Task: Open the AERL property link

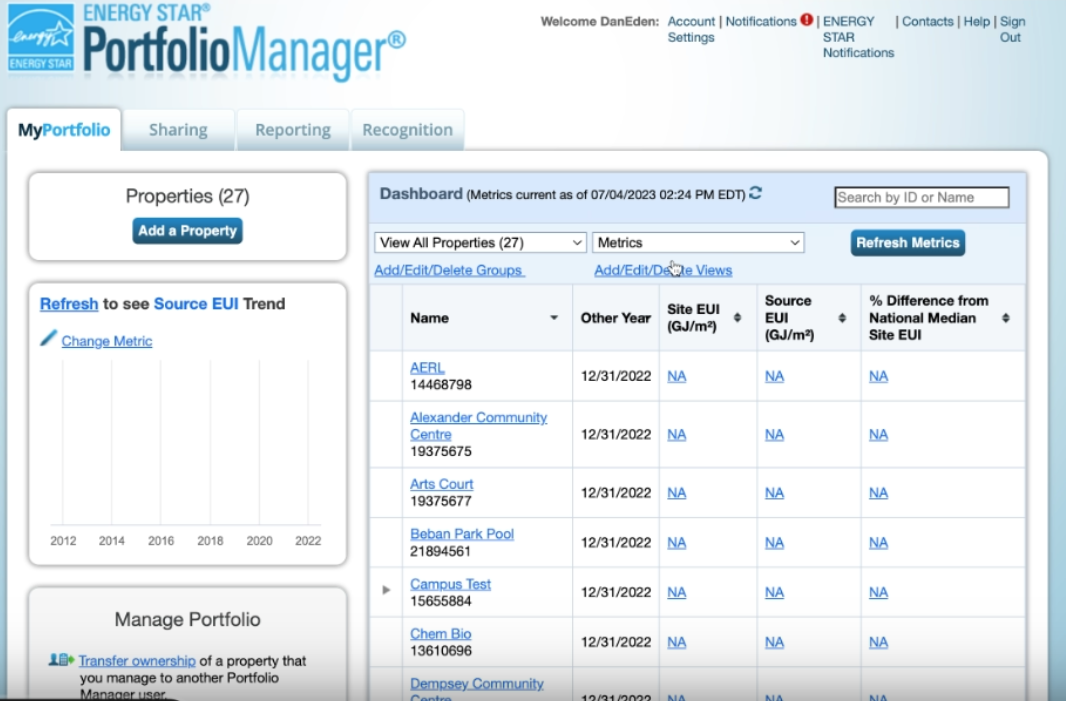Action: pos(427,367)
